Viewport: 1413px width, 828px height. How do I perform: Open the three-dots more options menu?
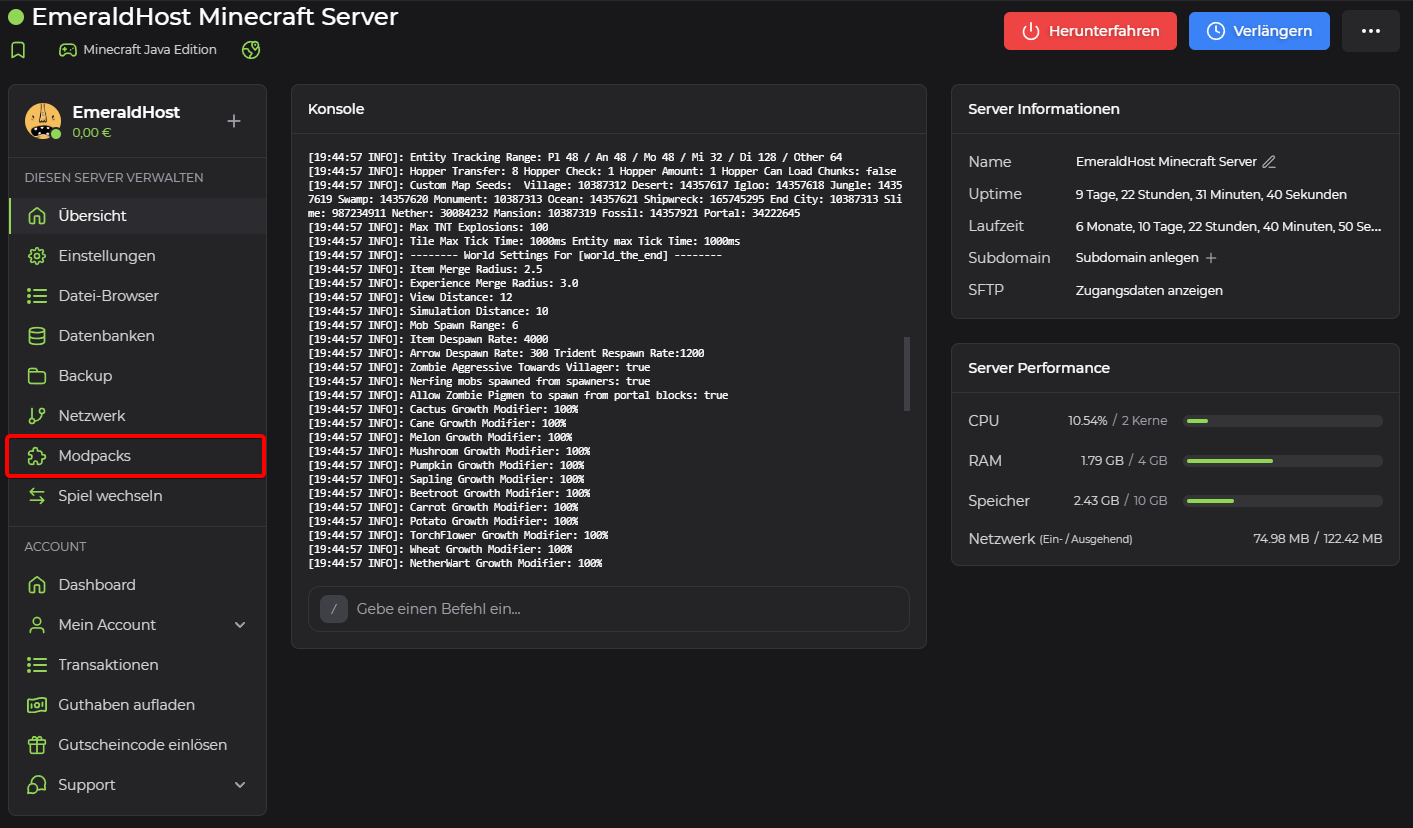tap(1370, 31)
